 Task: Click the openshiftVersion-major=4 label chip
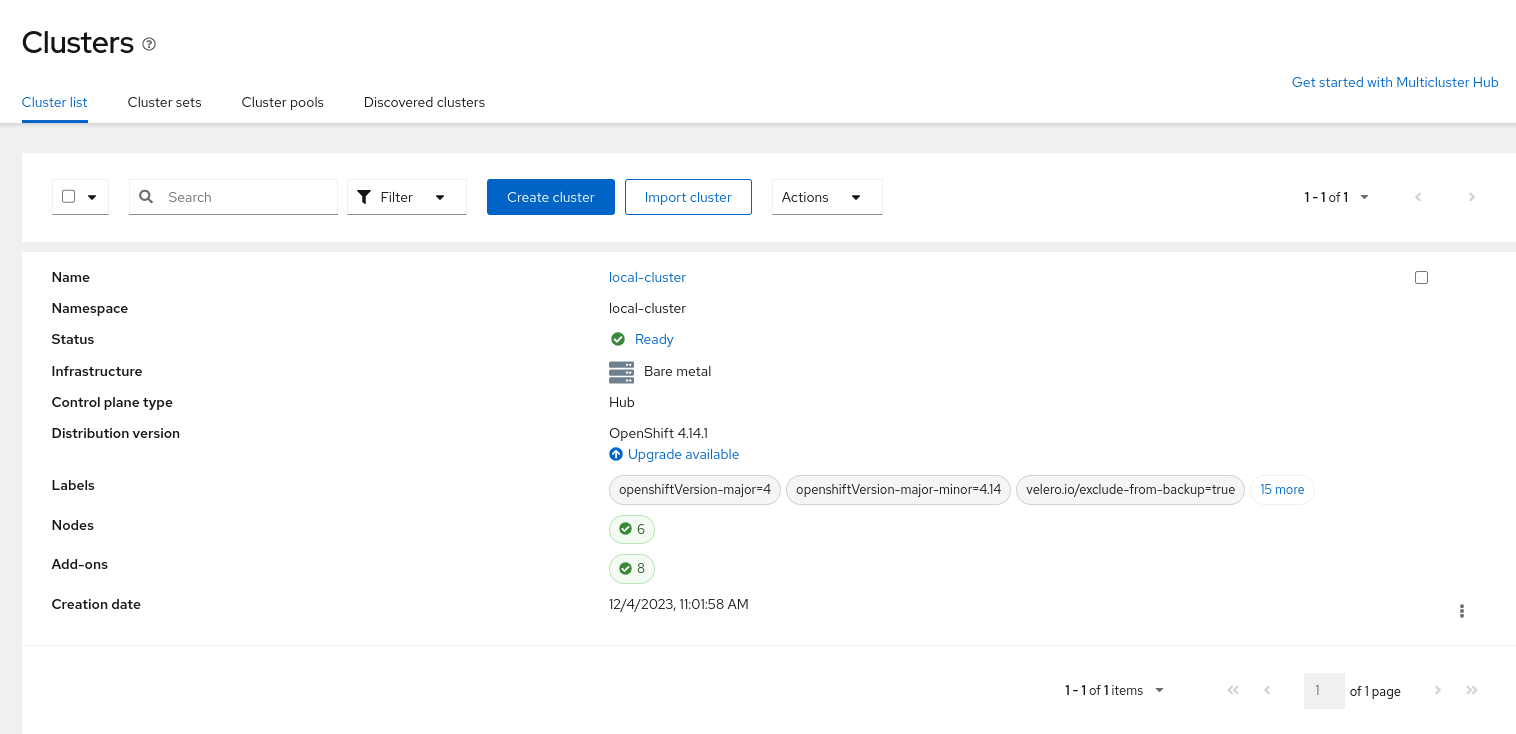pos(695,490)
